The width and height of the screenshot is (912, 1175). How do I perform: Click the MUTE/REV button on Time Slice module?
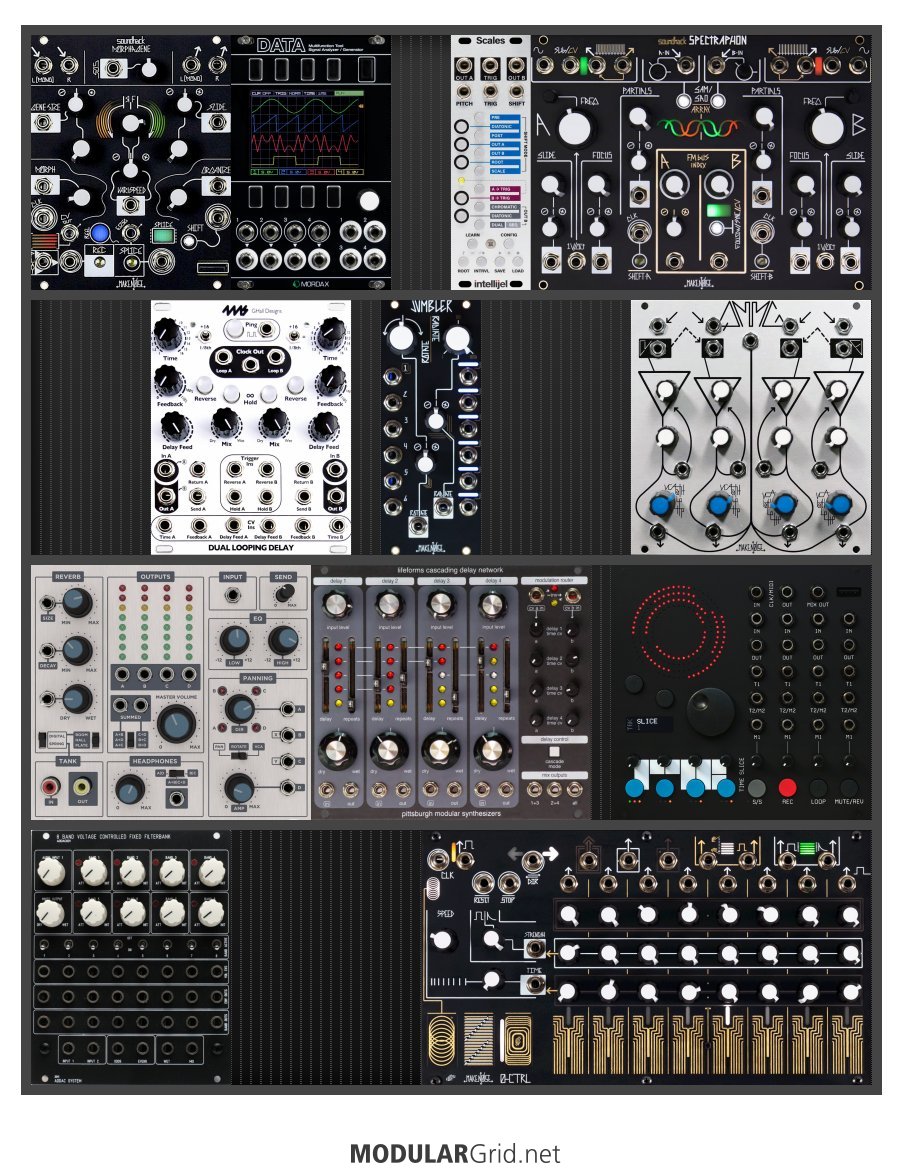(x=848, y=788)
